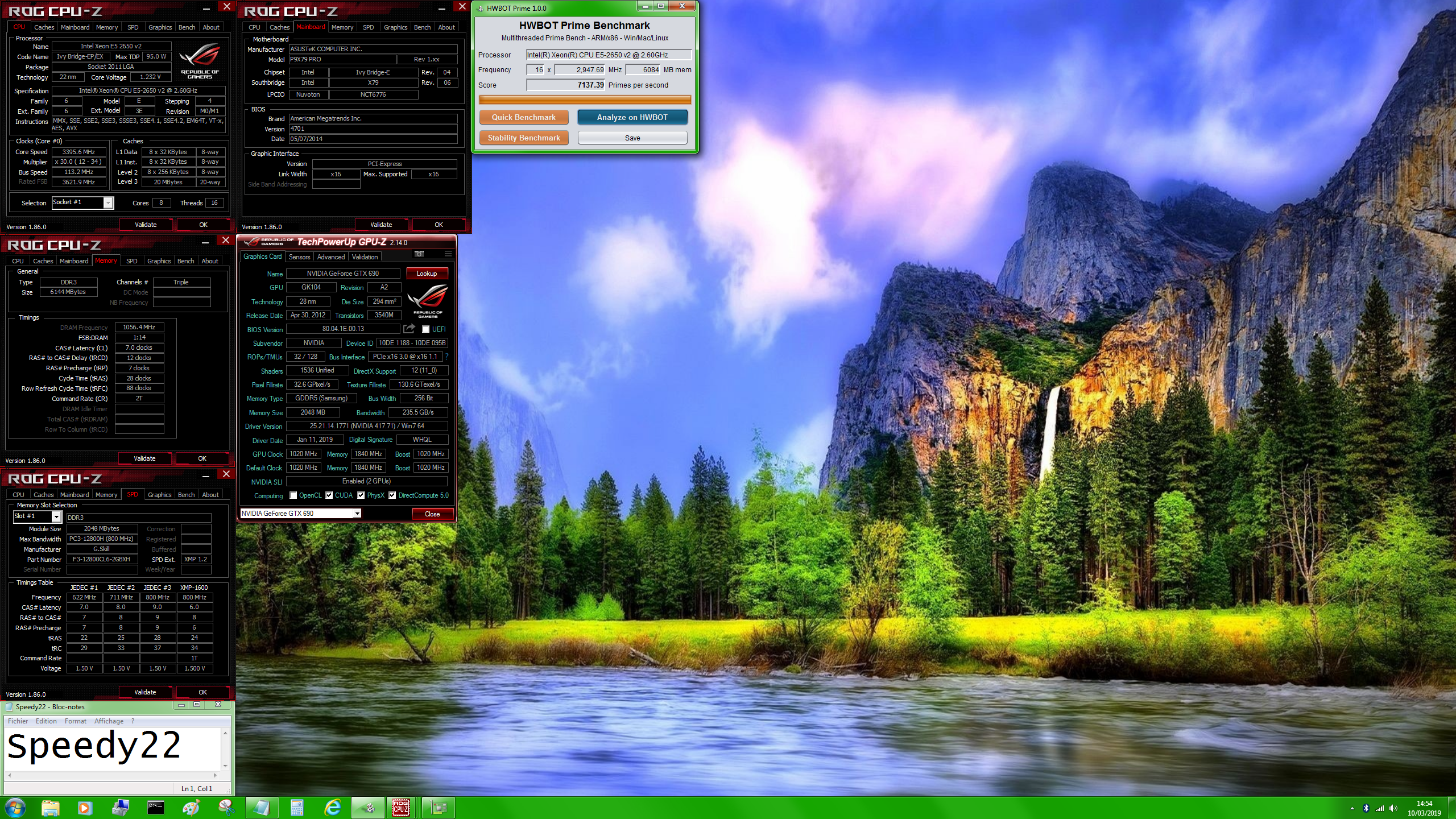This screenshot has width=1456, height=819.
Task: Open the Fichier menu in Notepad
Action: point(18,721)
